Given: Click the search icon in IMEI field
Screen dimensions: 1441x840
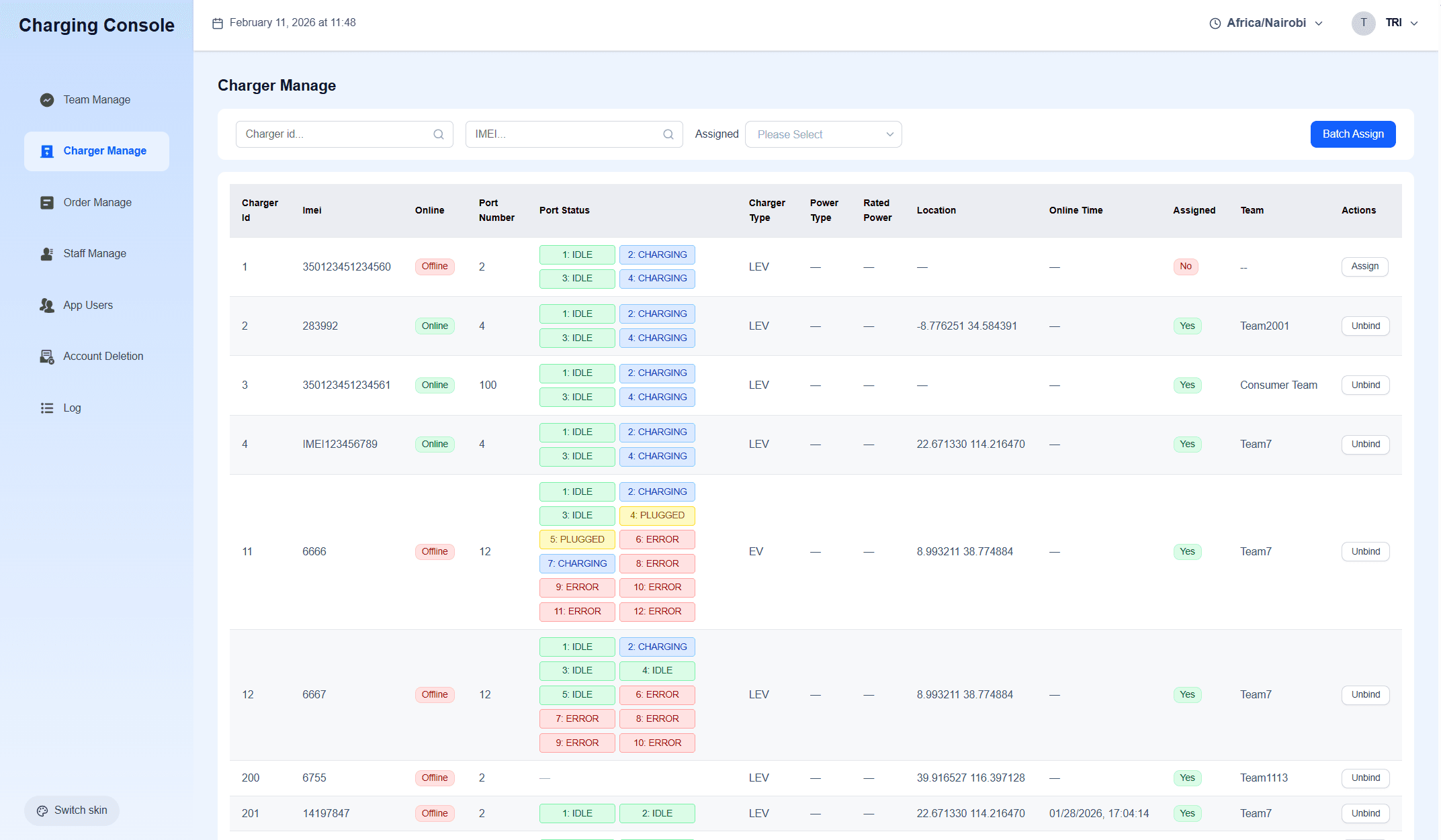Looking at the screenshot, I should 668,134.
